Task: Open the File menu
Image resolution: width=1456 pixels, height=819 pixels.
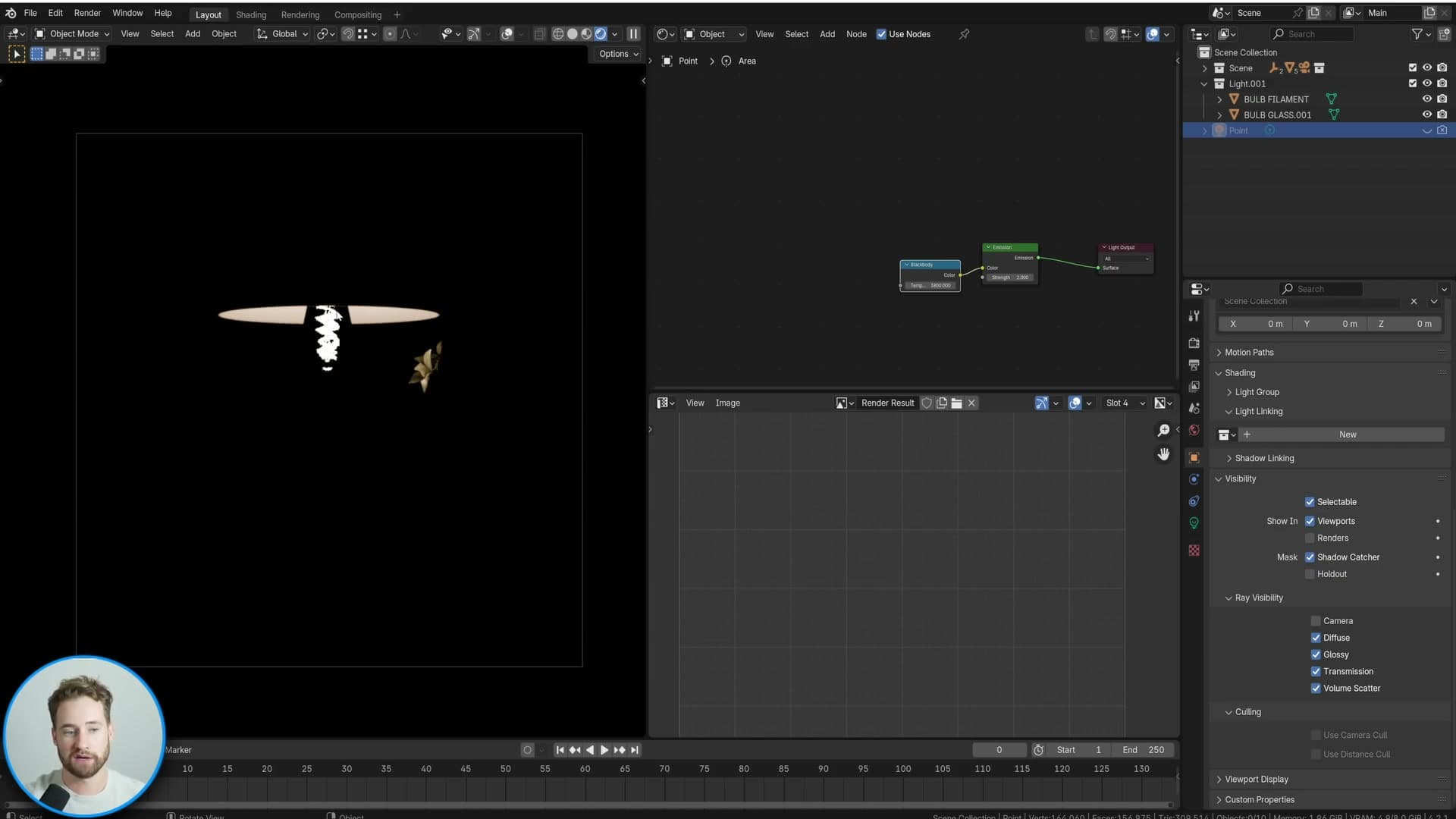Action: [x=30, y=13]
